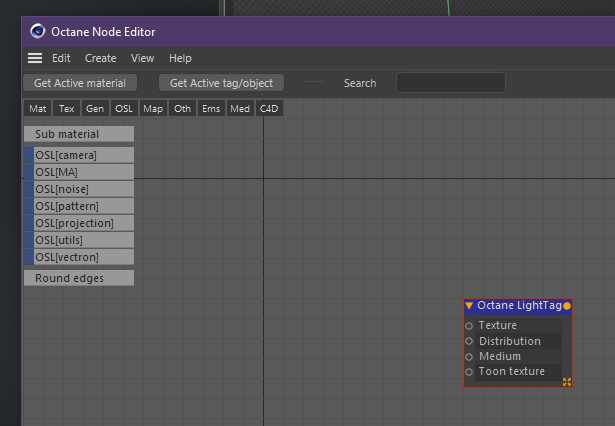Click the Cinema 4D logo icon
This screenshot has height=426, width=615.
point(38,32)
